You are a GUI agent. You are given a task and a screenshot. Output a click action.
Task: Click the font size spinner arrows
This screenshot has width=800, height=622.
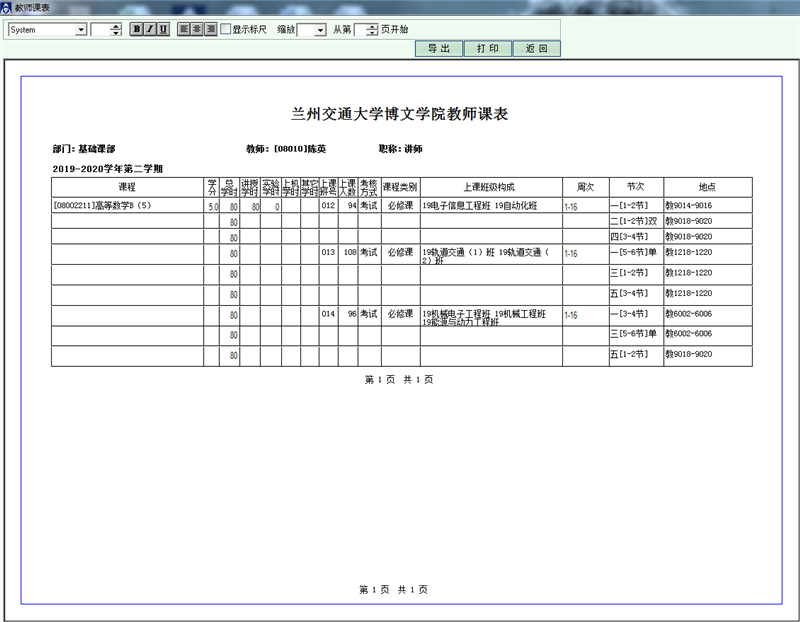tap(117, 30)
